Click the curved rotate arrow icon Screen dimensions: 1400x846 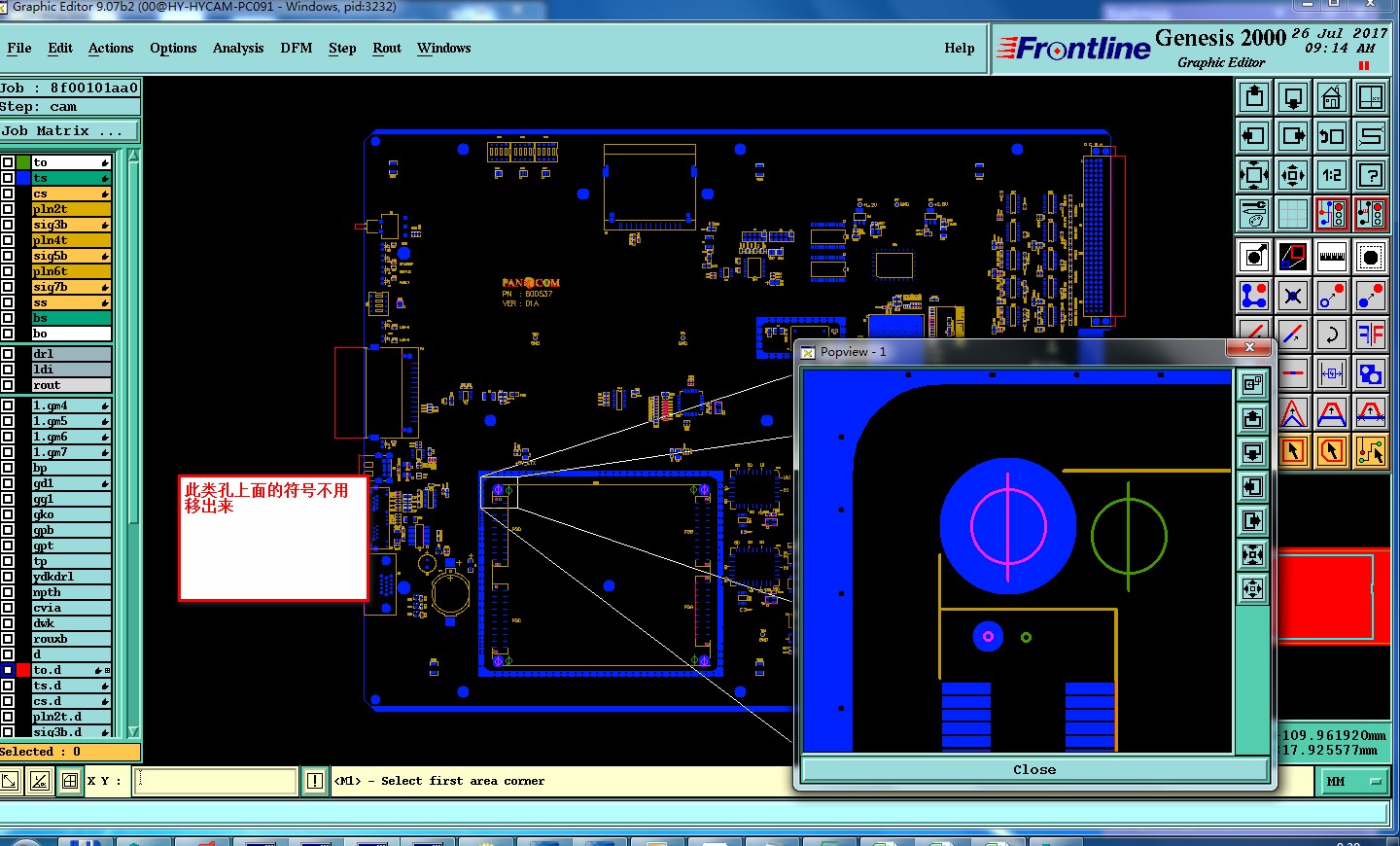[x=1332, y=335]
